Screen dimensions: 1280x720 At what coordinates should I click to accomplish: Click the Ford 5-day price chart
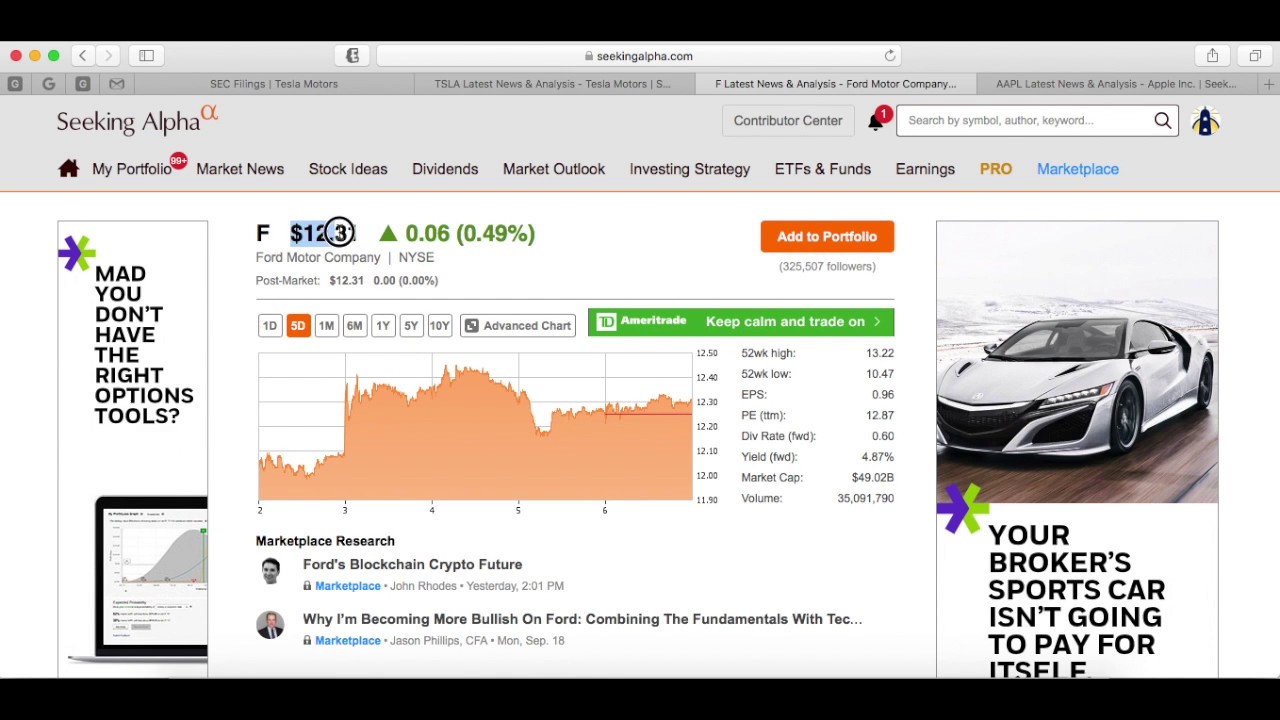pyautogui.click(x=475, y=427)
